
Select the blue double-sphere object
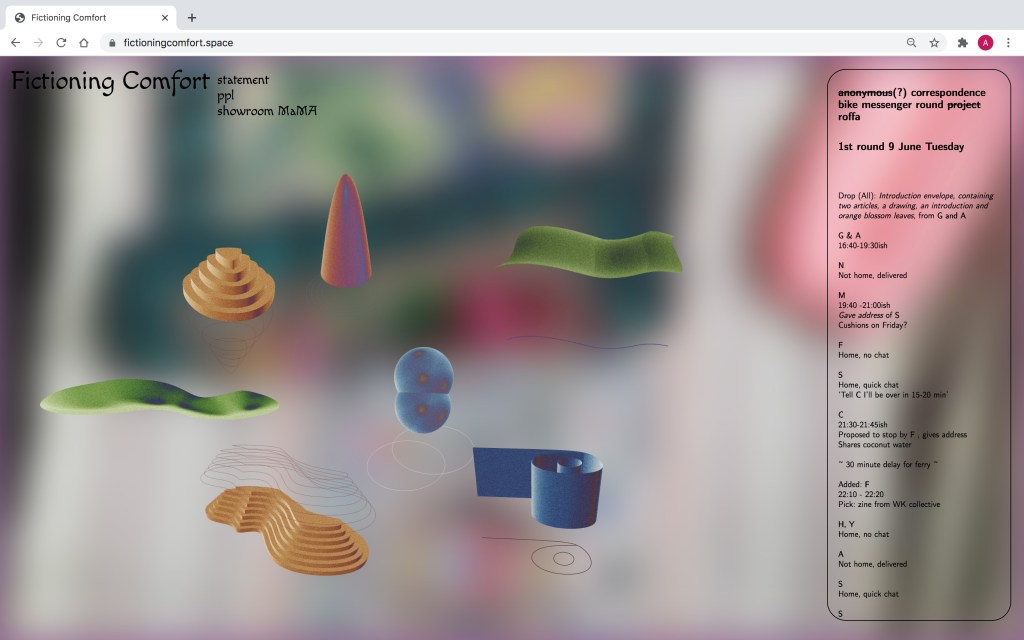pos(423,388)
